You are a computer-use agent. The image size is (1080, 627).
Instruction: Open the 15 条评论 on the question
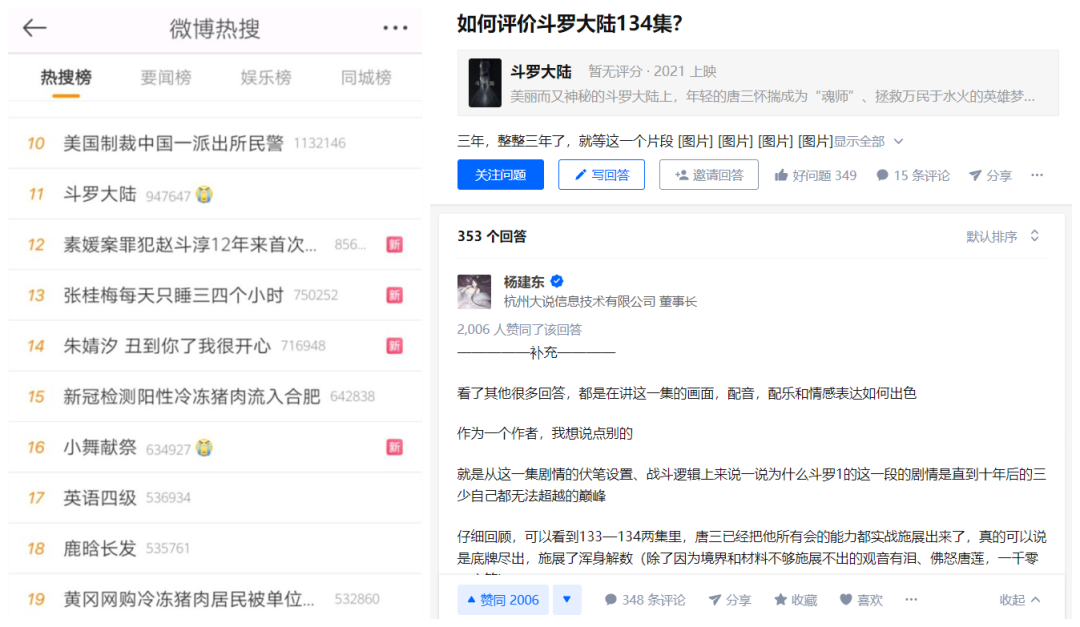913,176
